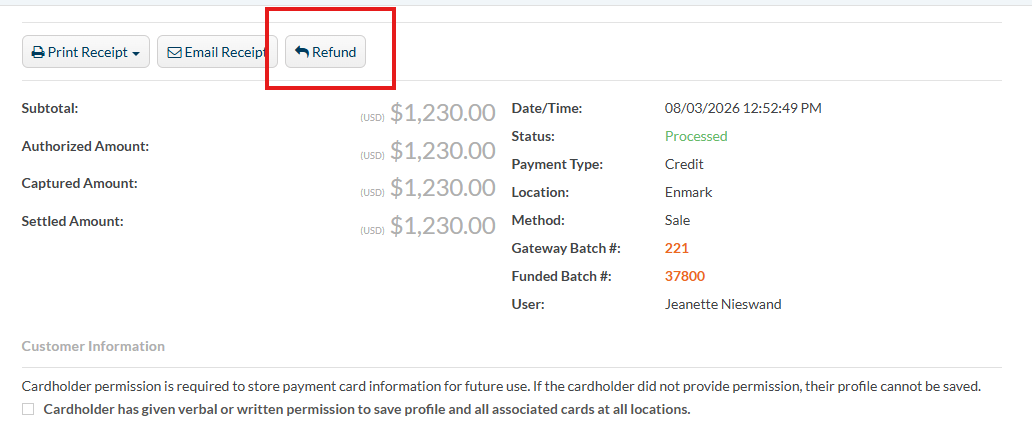This screenshot has height=435, width=1032.
Task: Click the Email Receipt button
Action: pos(217,52)
